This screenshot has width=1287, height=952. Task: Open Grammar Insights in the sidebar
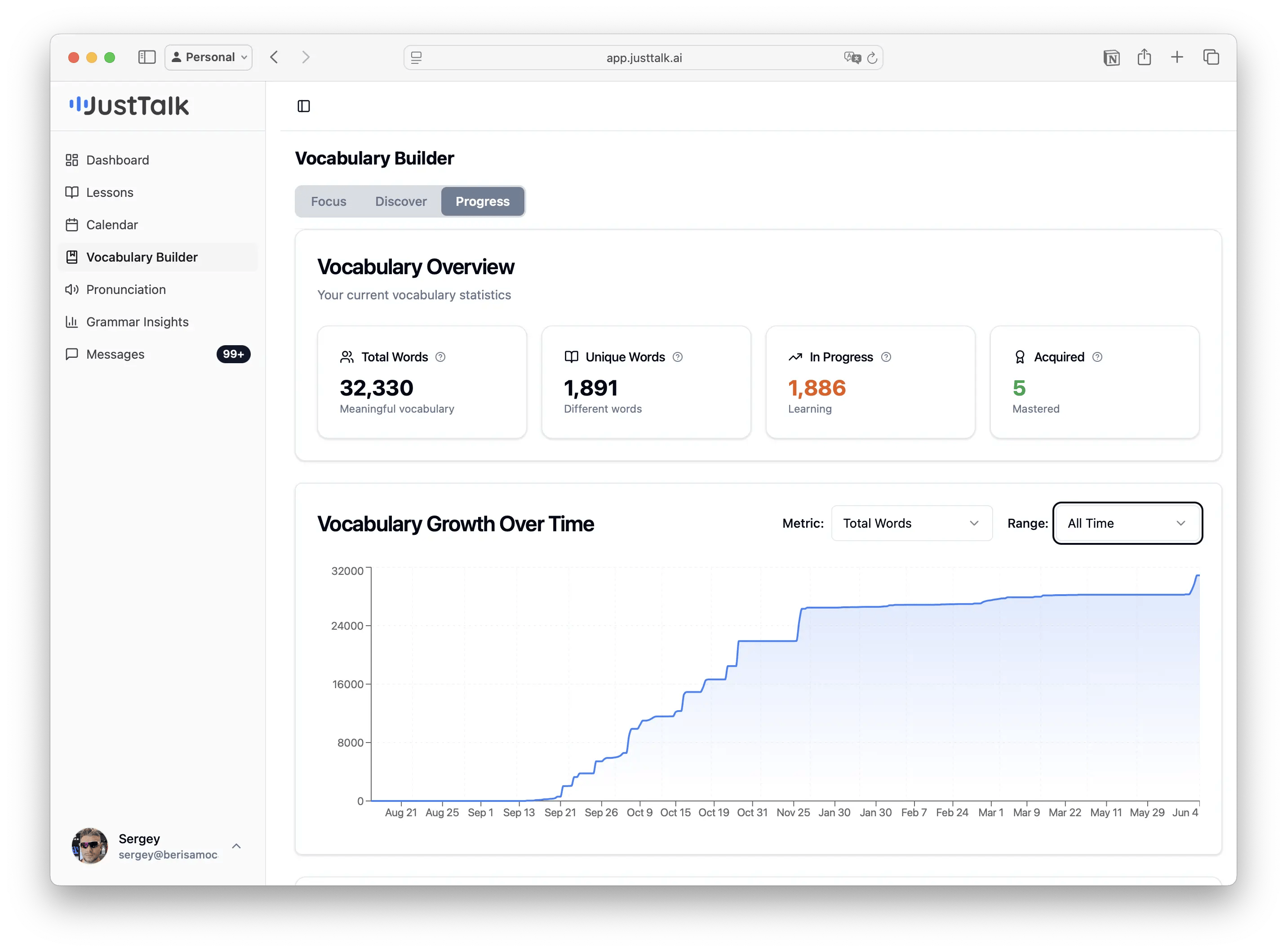tap(157, 321)
